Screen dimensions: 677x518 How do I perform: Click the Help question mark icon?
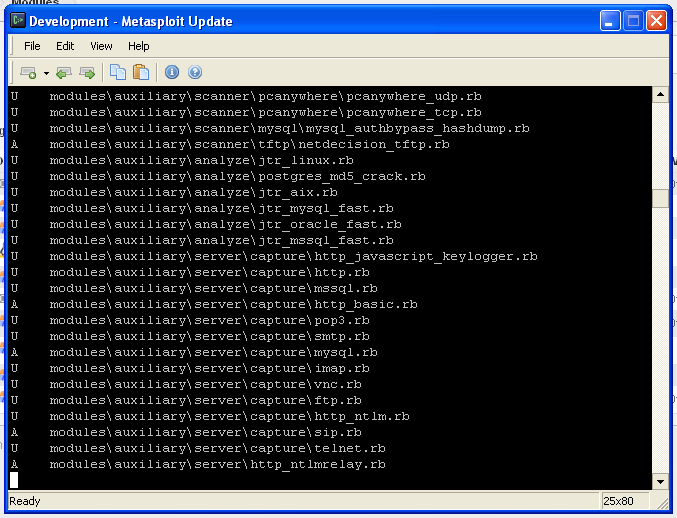click(195, 72)
